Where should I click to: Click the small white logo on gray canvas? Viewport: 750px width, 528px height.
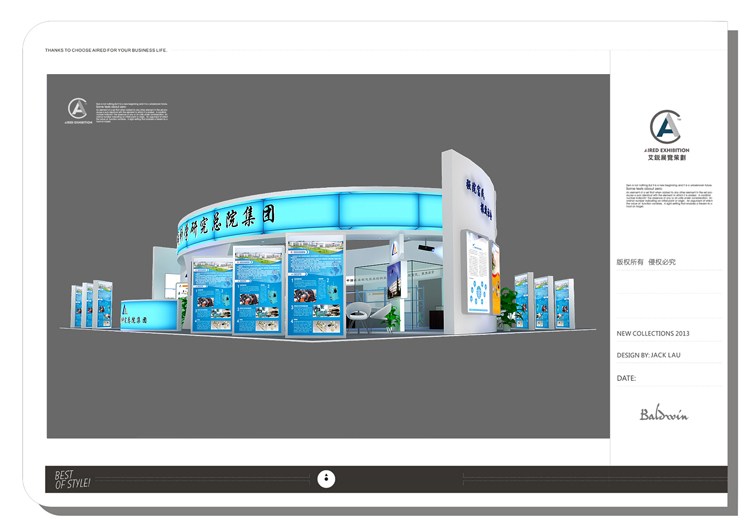point(78,110)
